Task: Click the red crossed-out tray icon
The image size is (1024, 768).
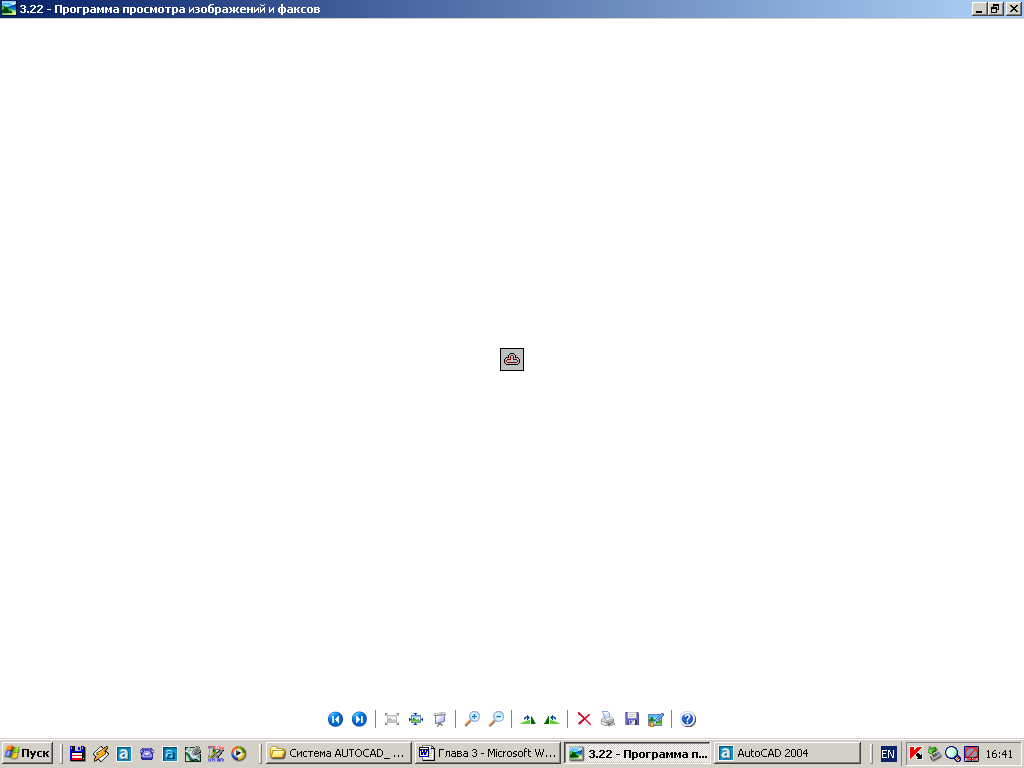Action: point(972,754)
